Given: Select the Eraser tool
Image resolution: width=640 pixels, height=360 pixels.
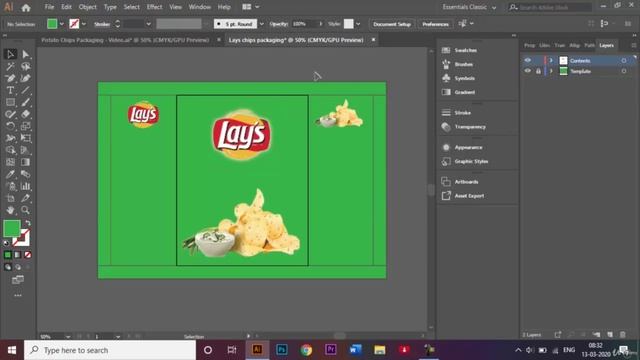Looking at the screenshot, I should [x=25, y=114].
